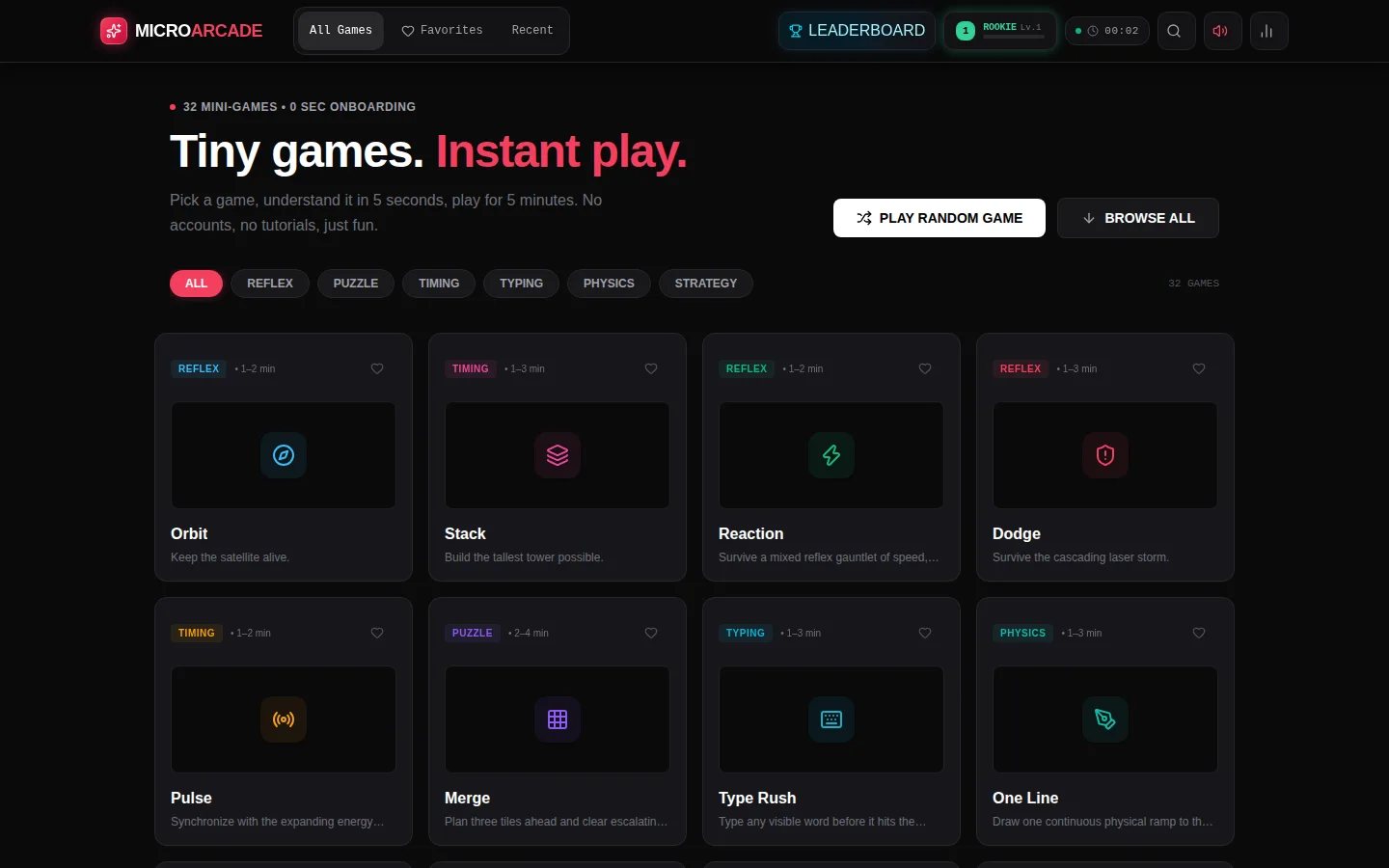Click the Merge grid icon

[558, 719]
